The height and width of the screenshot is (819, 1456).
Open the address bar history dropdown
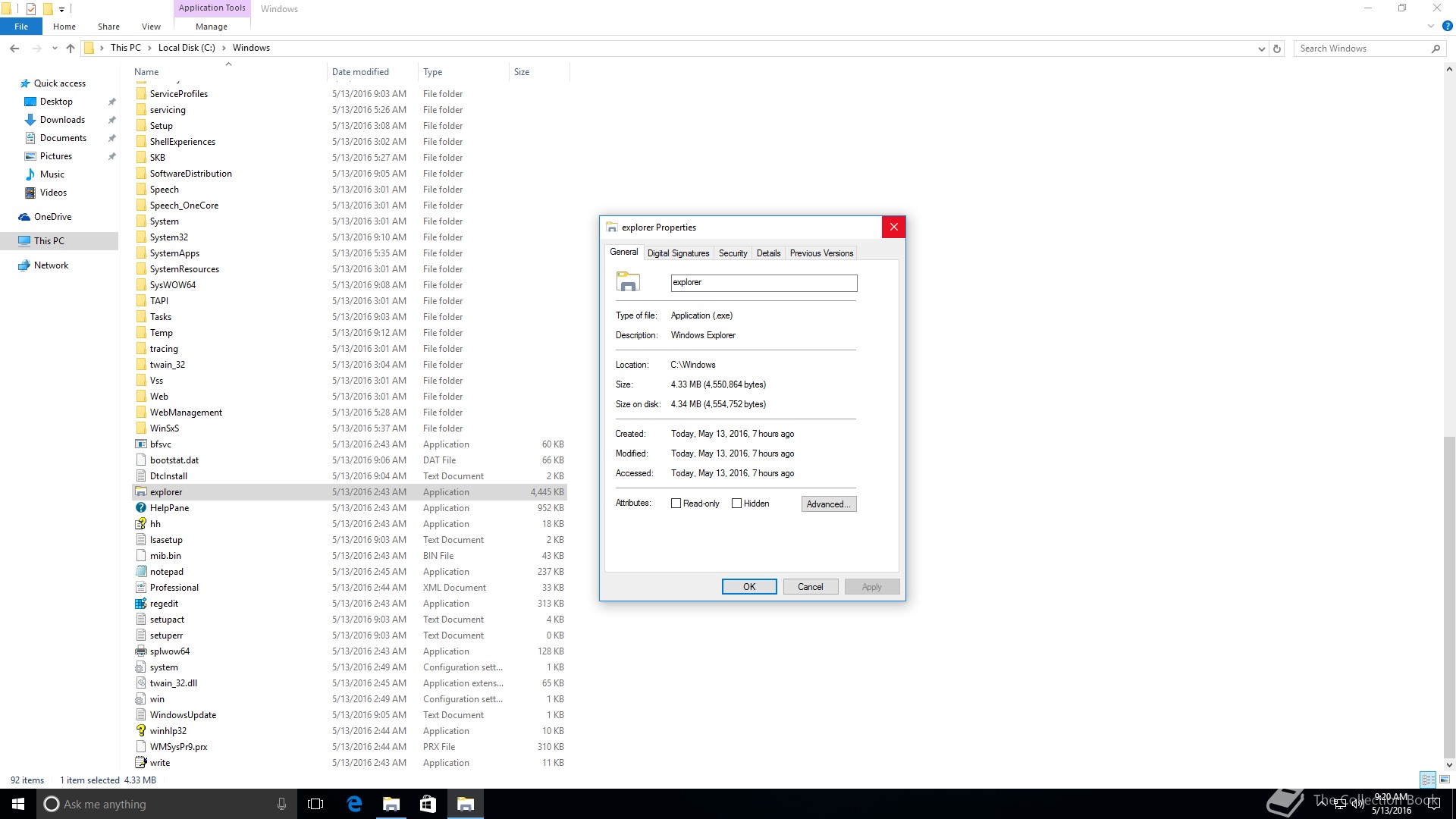[x=1261, y=49]
